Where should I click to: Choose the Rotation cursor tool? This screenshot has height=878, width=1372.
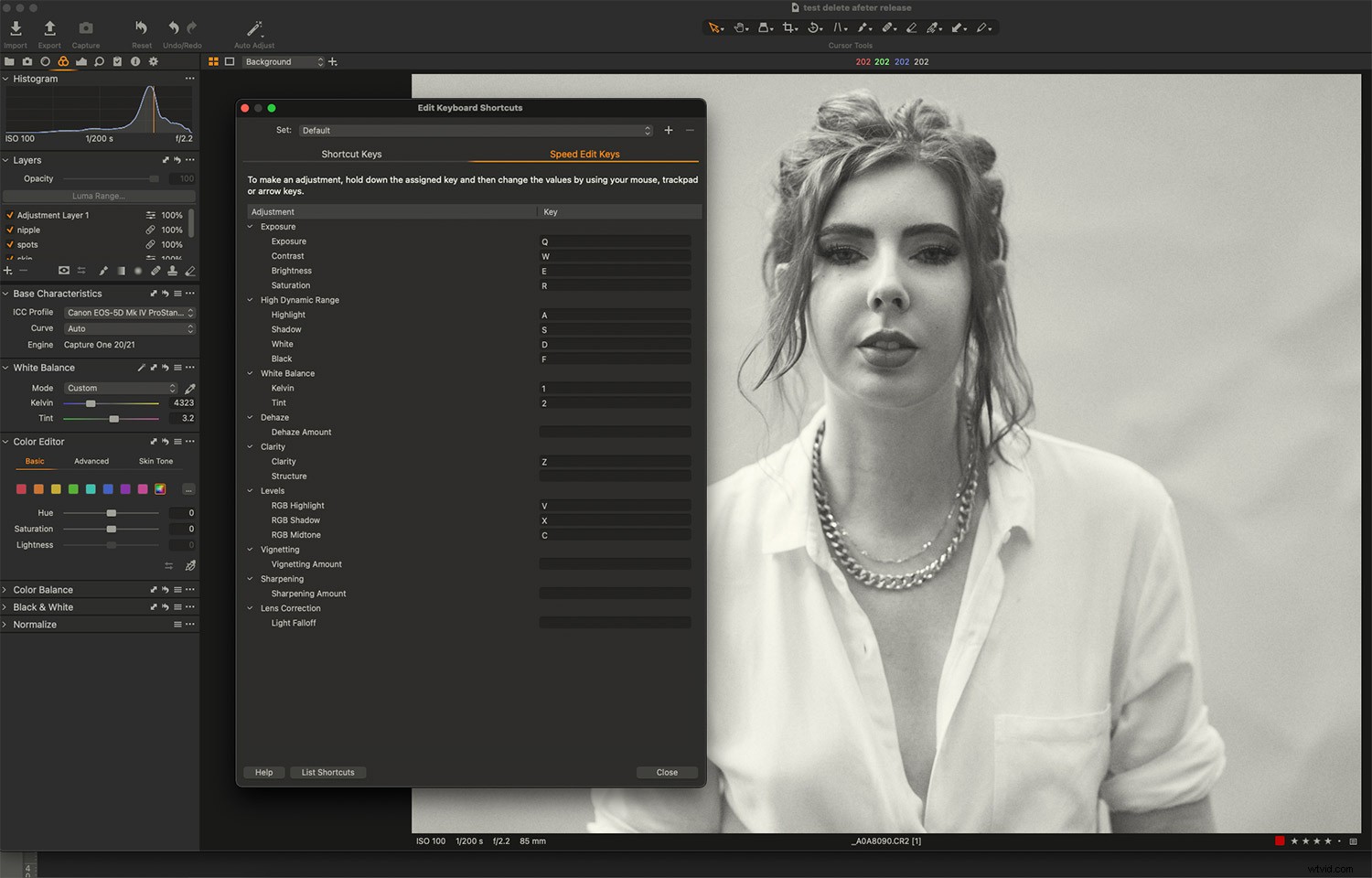tap(814, 27)
